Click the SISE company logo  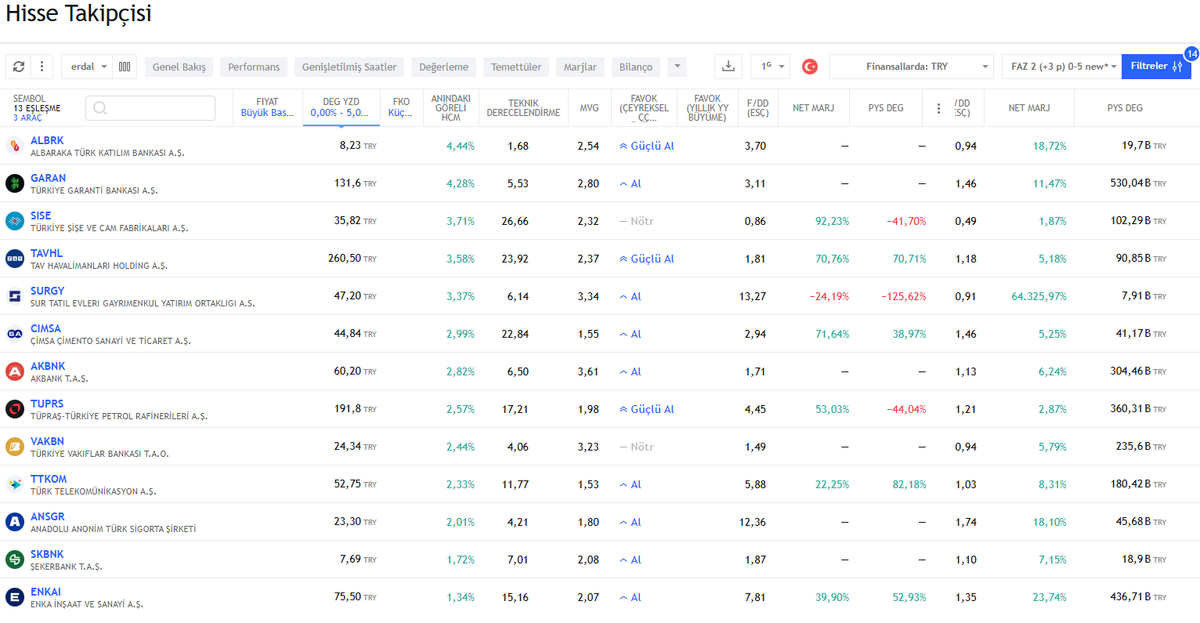tap(15, 221)
